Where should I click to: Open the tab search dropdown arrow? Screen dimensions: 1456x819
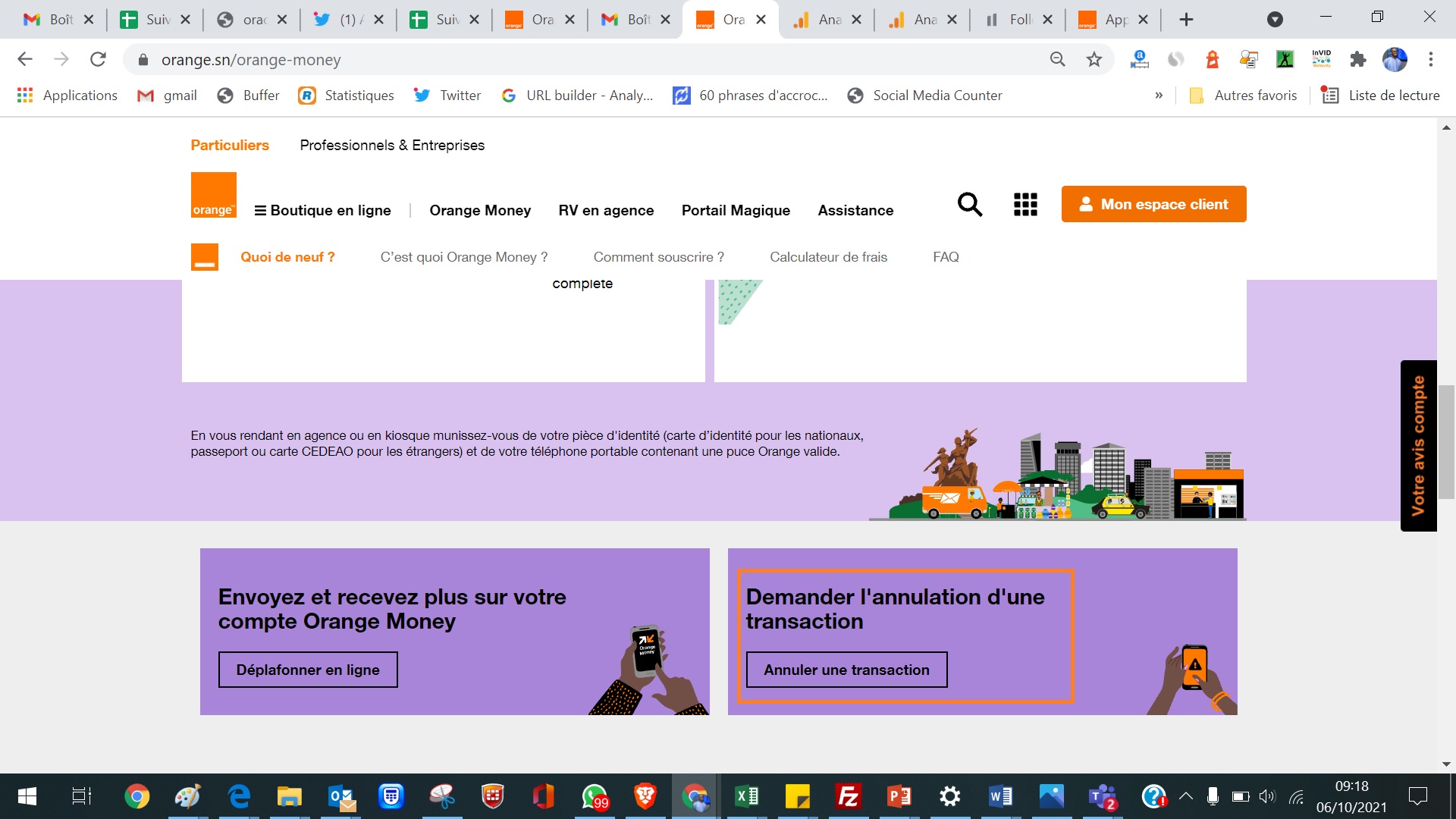pos(1276,20)
